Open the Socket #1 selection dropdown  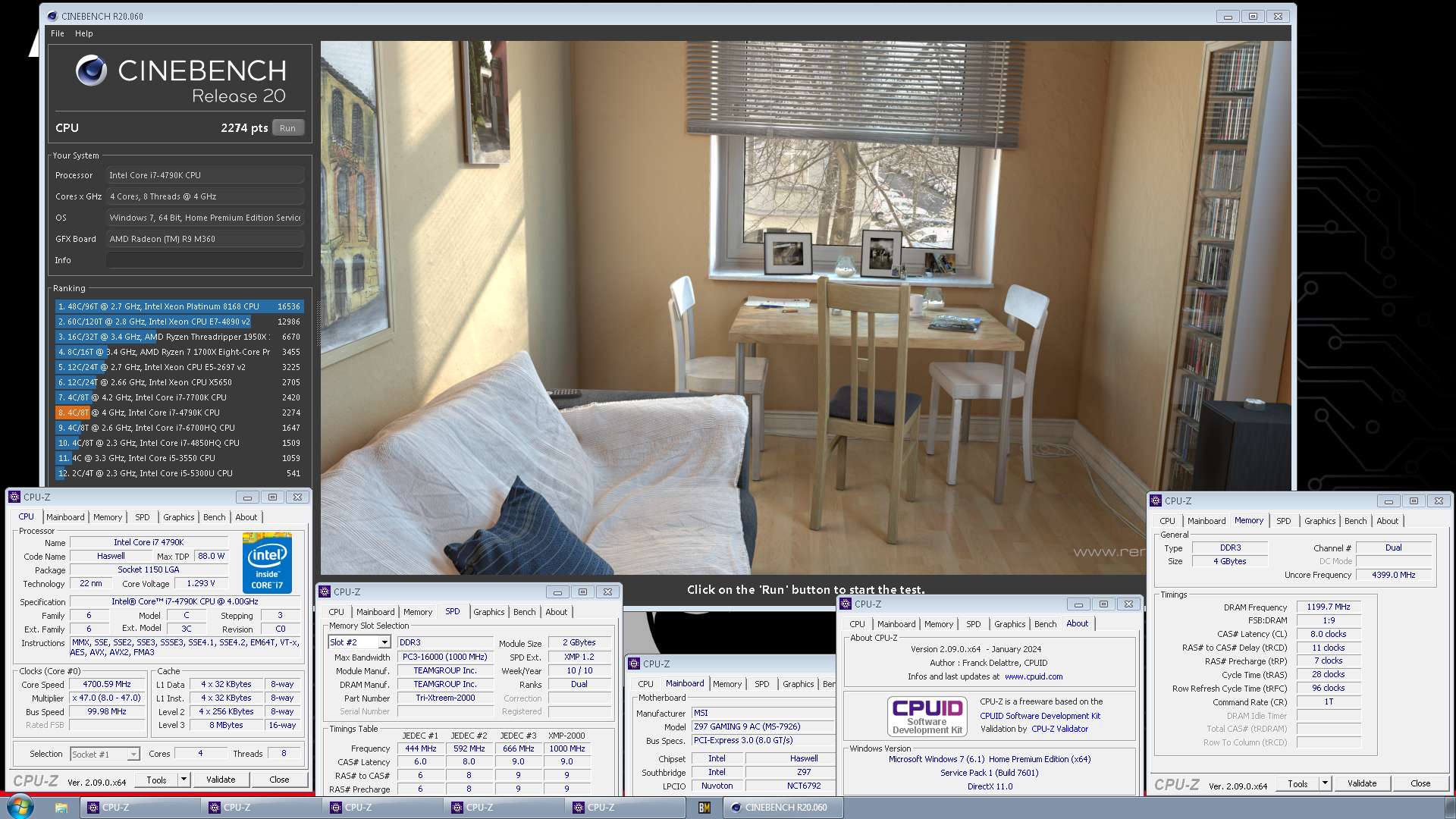133,755
